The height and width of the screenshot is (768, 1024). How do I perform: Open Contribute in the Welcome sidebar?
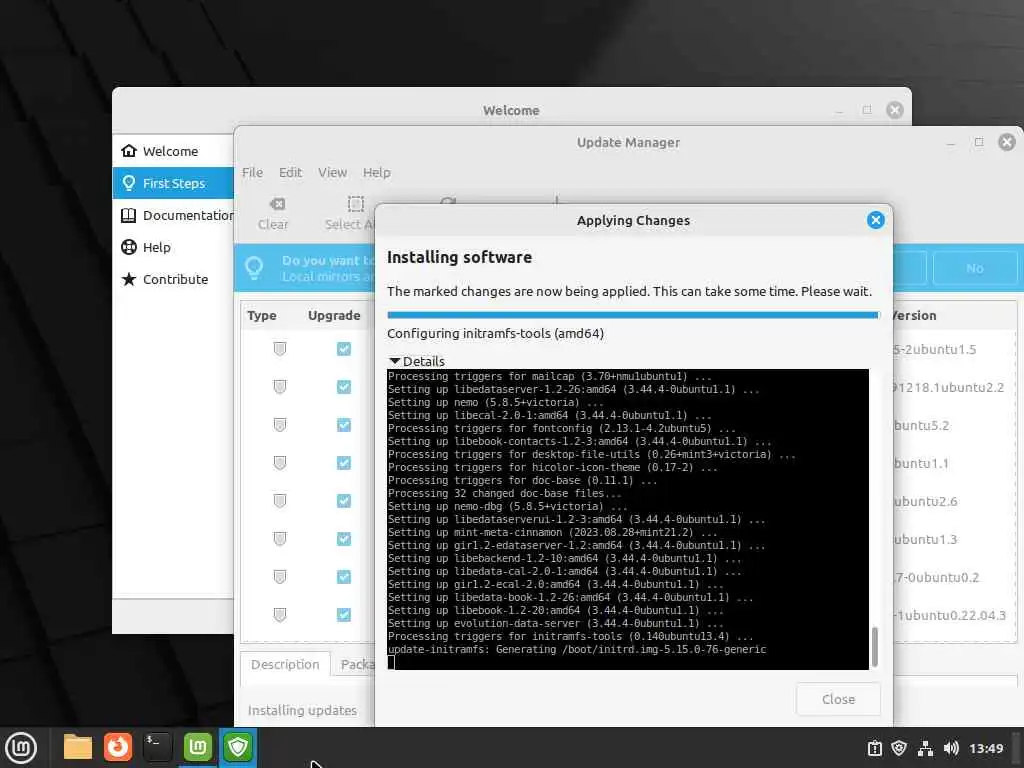[173, 279]
